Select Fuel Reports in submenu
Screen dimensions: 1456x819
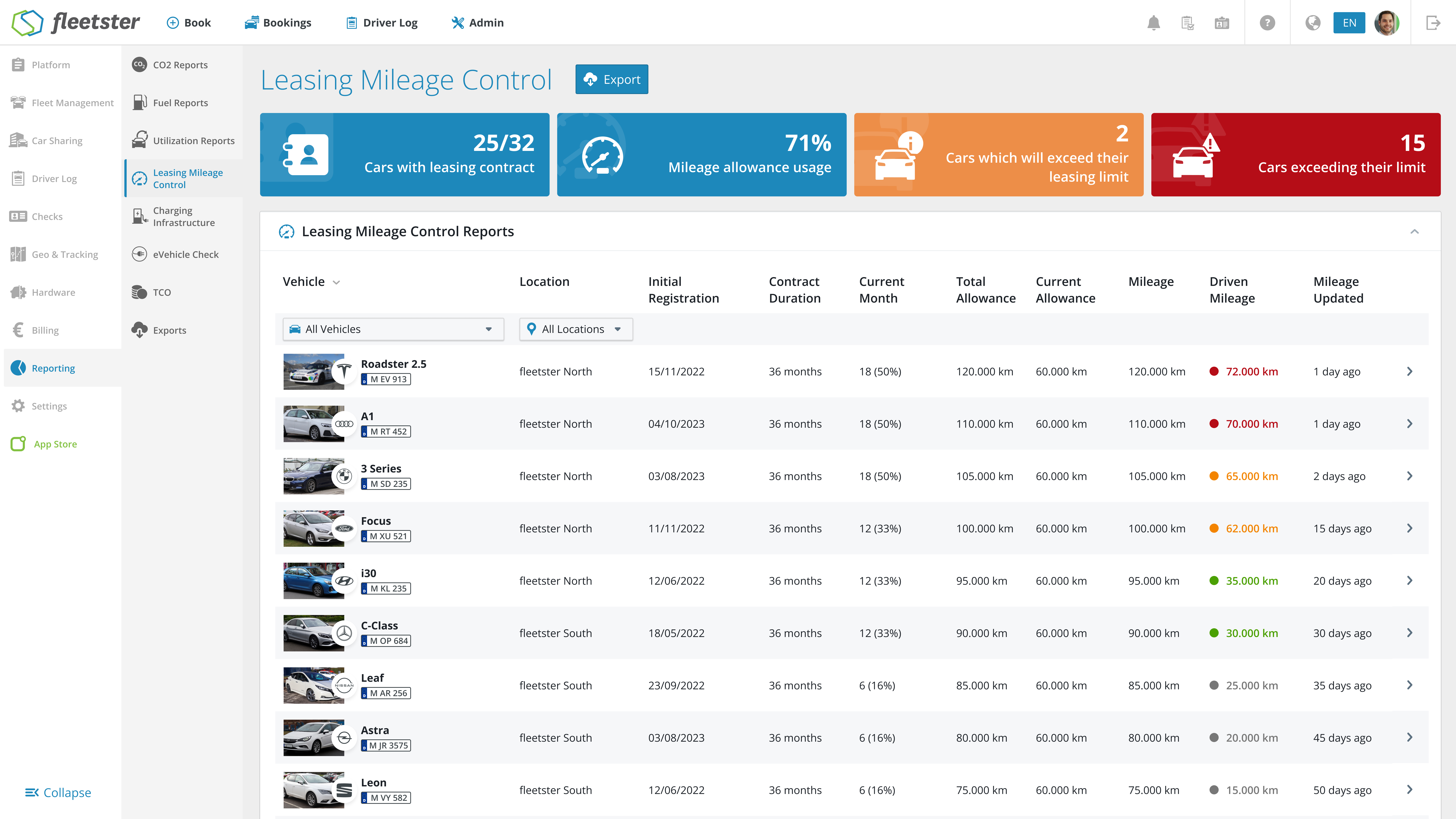coord(180,102)
